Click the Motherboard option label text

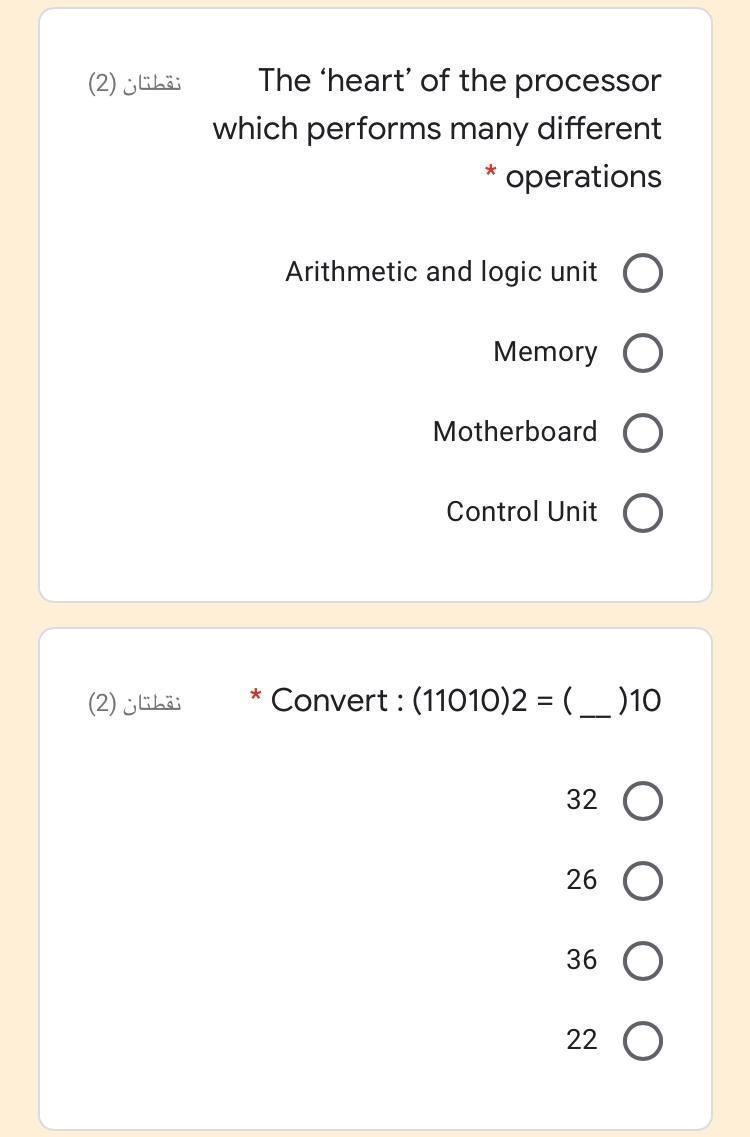515,432
